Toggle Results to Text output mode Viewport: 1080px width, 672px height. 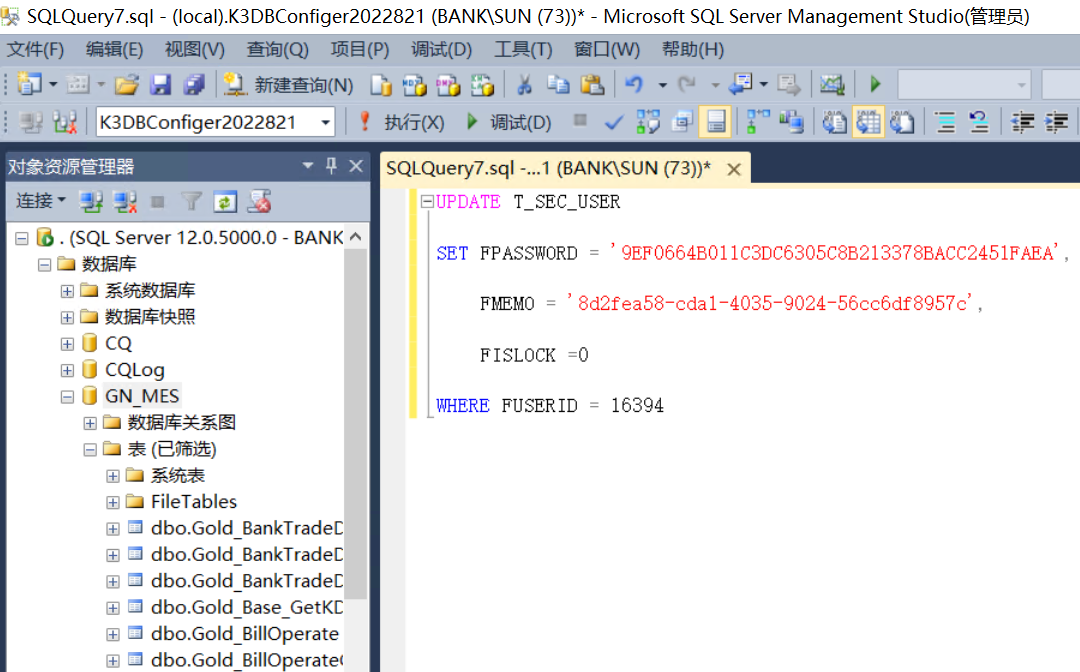[834, 122]
